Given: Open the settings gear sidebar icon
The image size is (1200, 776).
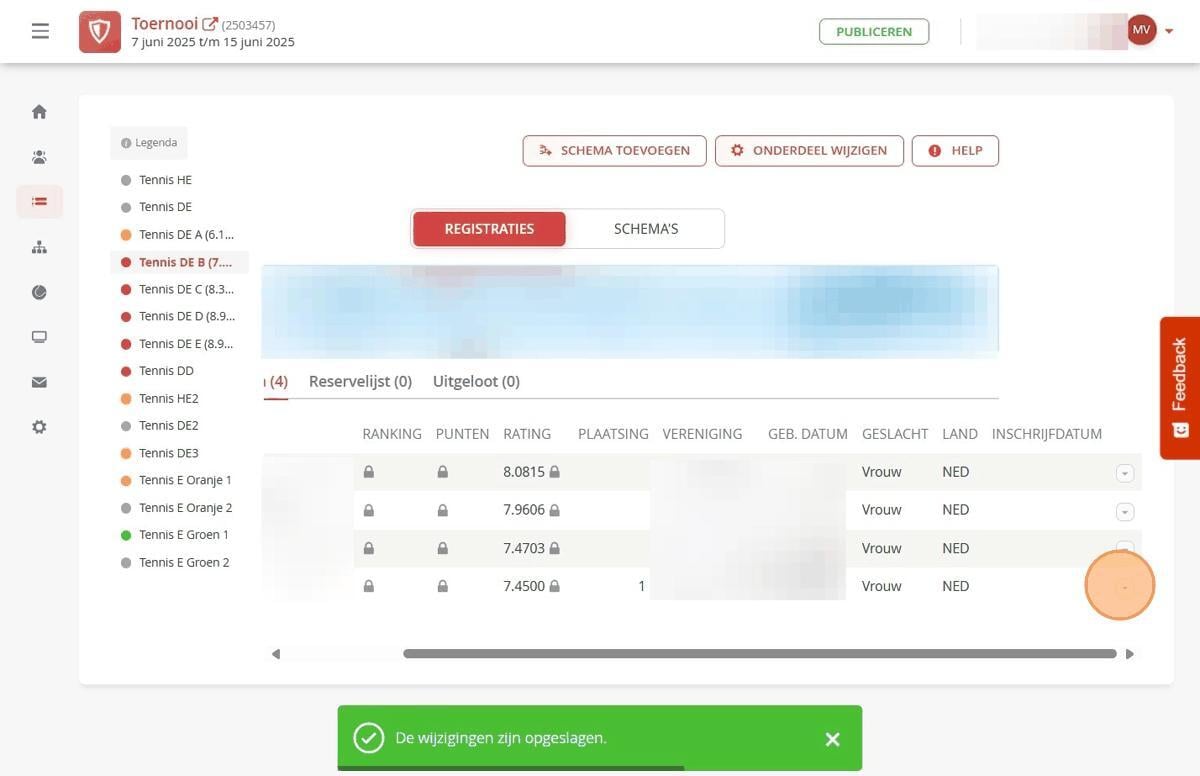Looking at the screenshot, I should pos(39,427).
